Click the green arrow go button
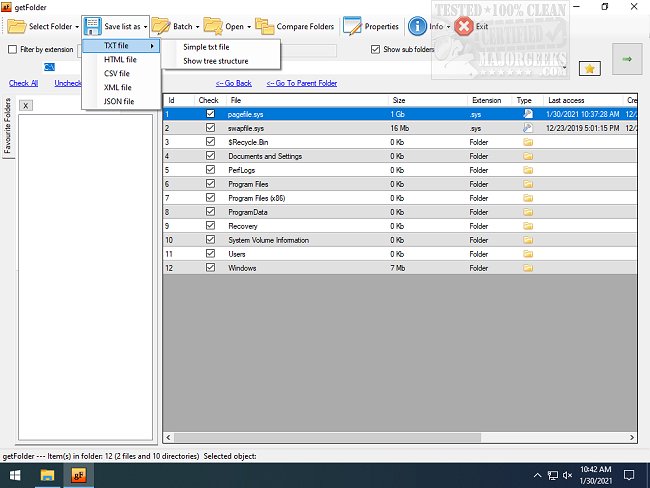Image resolution: width=650 pixels, height=488 pixels. point(627,59)
